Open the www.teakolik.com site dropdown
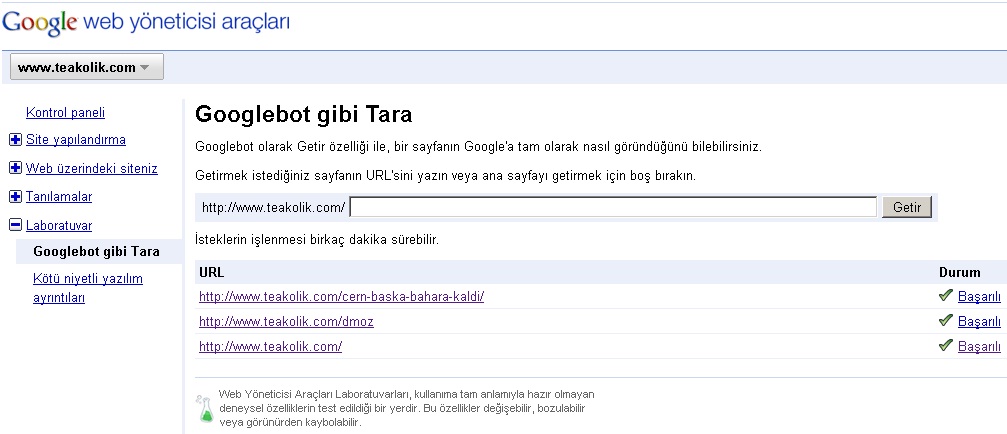This screenshot has height=434, width=1007. 87,67
